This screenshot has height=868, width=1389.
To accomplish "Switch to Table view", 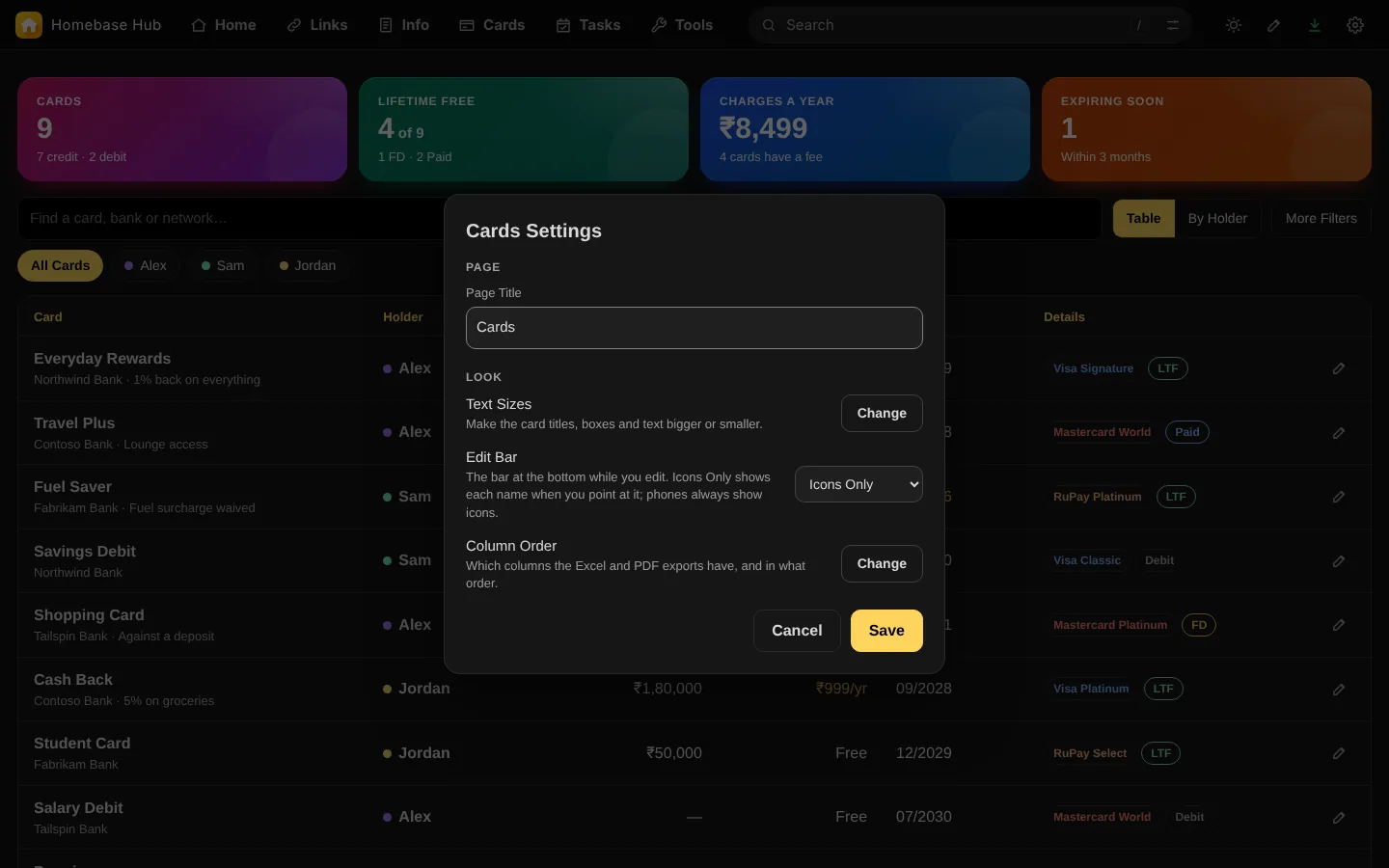I will (1144, 218).
